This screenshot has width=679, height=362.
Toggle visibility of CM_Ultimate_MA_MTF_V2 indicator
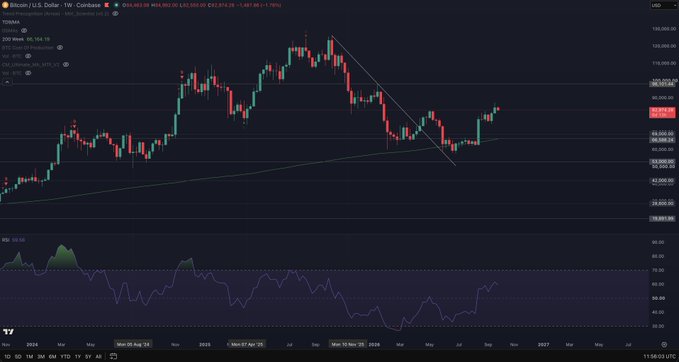pyautogui.click(x=66, y=65)
